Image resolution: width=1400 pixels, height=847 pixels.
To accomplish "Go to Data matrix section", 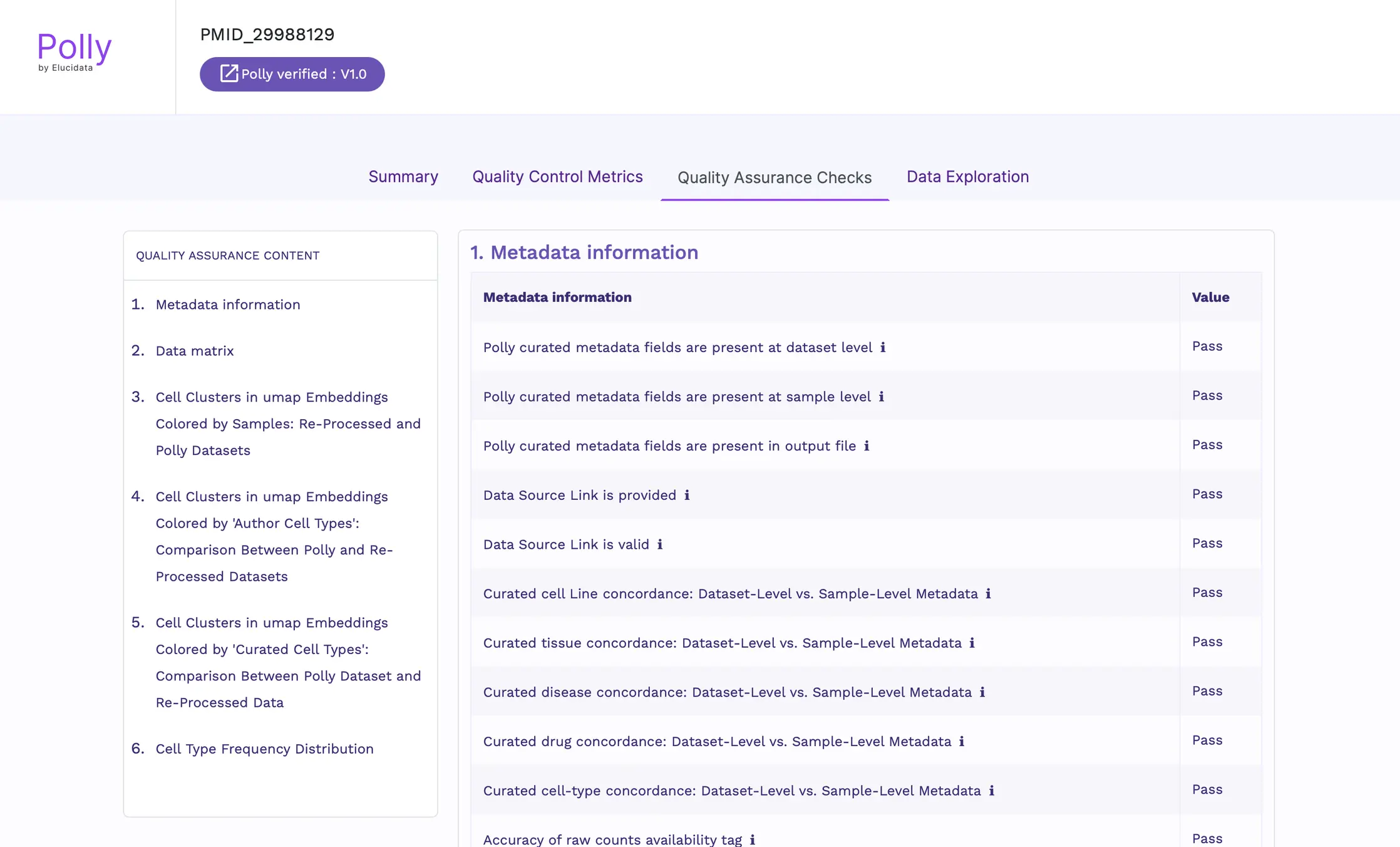I will [x=194, y=351].
